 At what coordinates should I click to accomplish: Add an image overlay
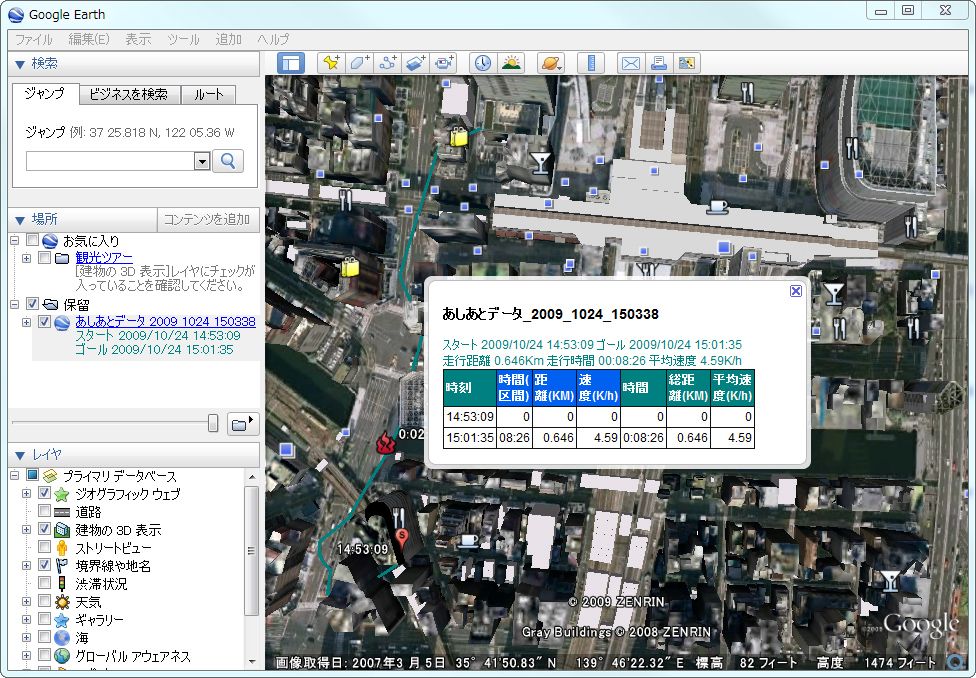tap(416, 62)
